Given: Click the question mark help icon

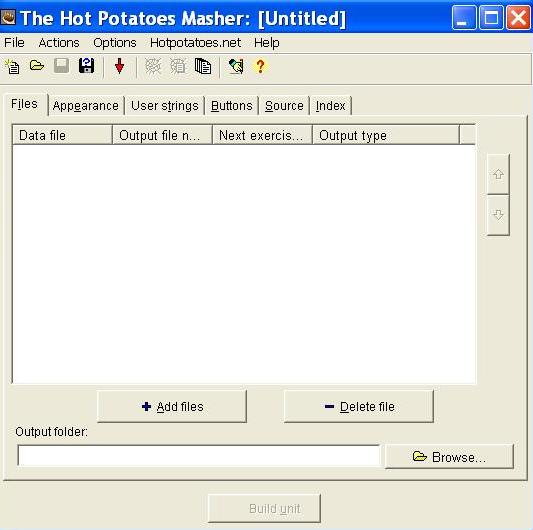Looking at the screenshot, I should click(x=260, y=66).
